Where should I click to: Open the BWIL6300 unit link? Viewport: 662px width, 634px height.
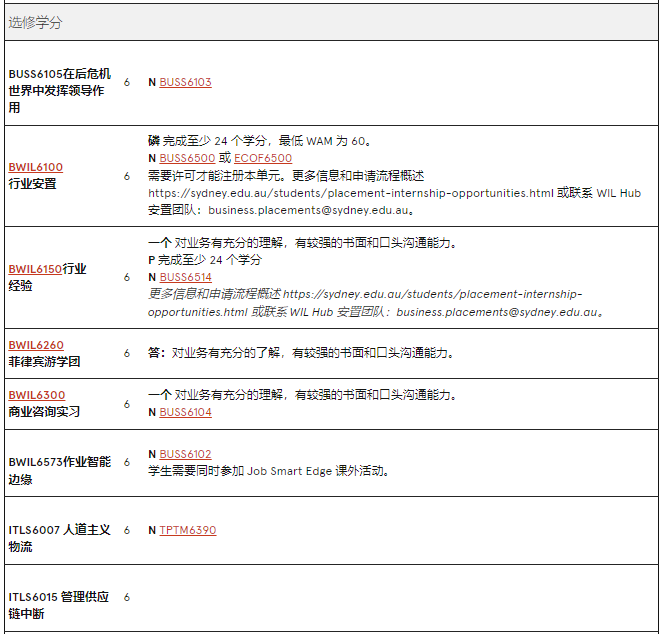click(x=37, y=395)
